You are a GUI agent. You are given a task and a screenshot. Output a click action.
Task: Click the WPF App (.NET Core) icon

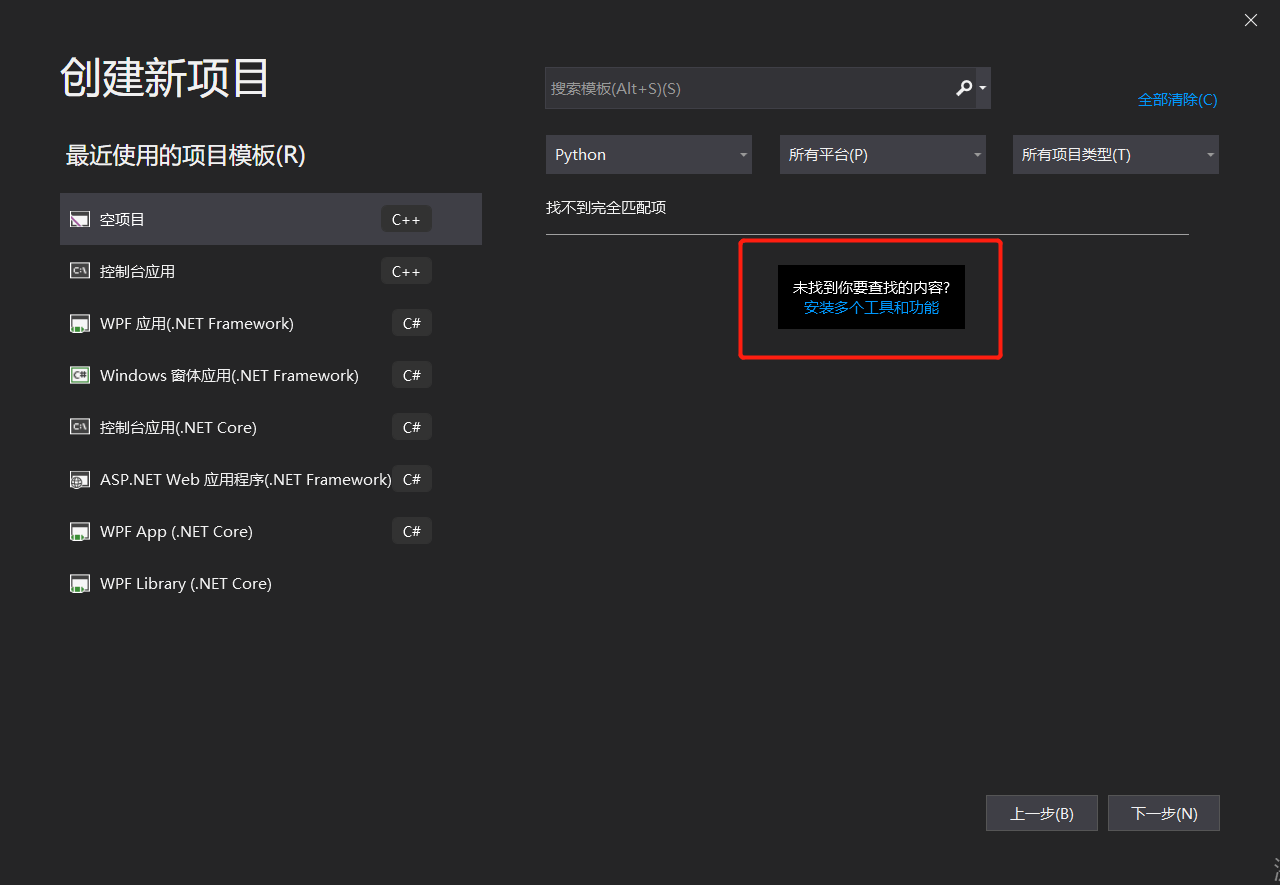tap(80, 531)
